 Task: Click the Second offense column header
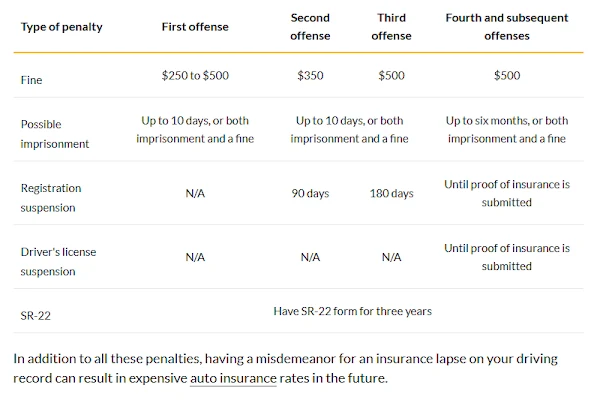point(310,27)
